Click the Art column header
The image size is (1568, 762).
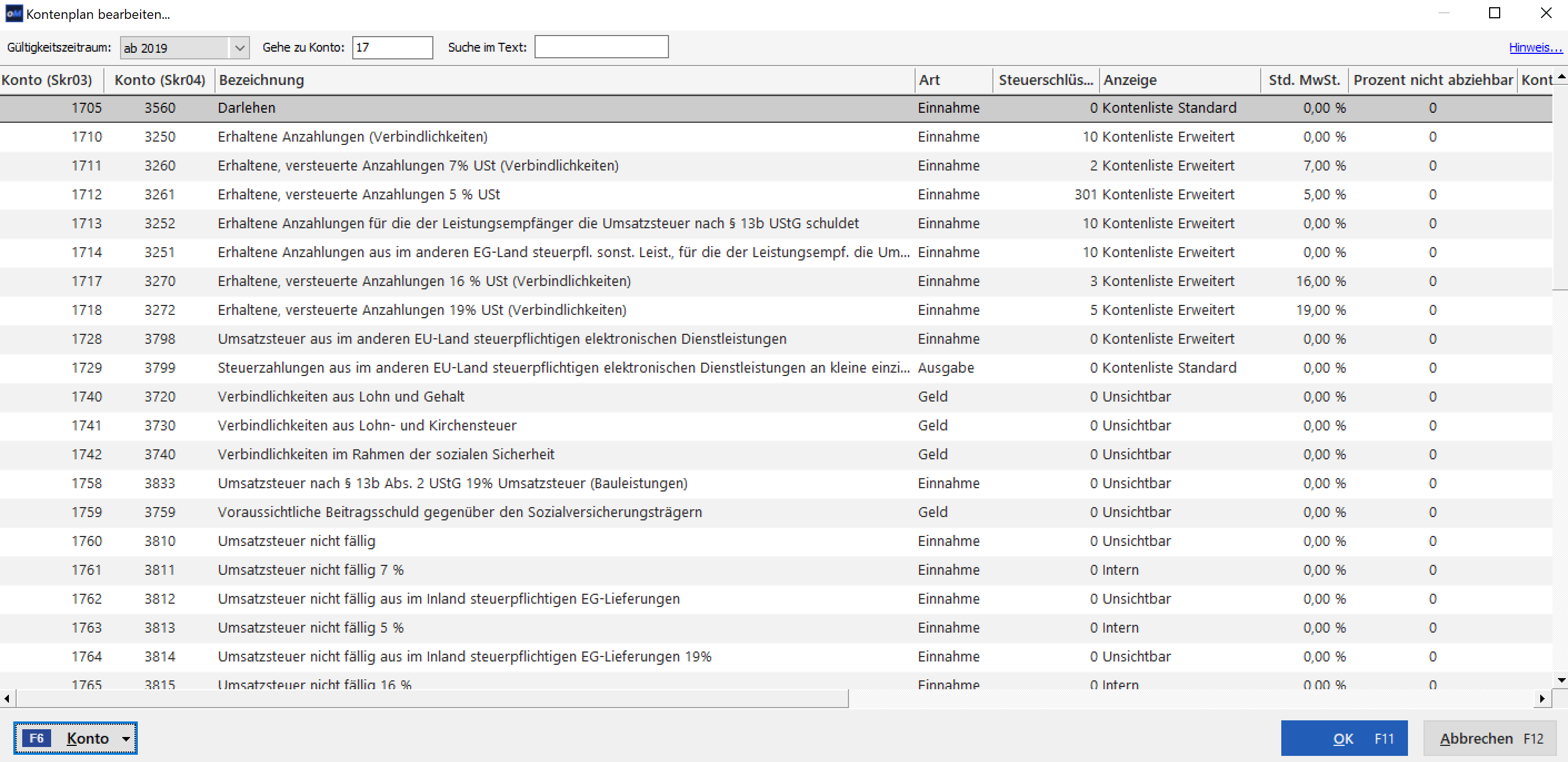(x=953, y=81)
